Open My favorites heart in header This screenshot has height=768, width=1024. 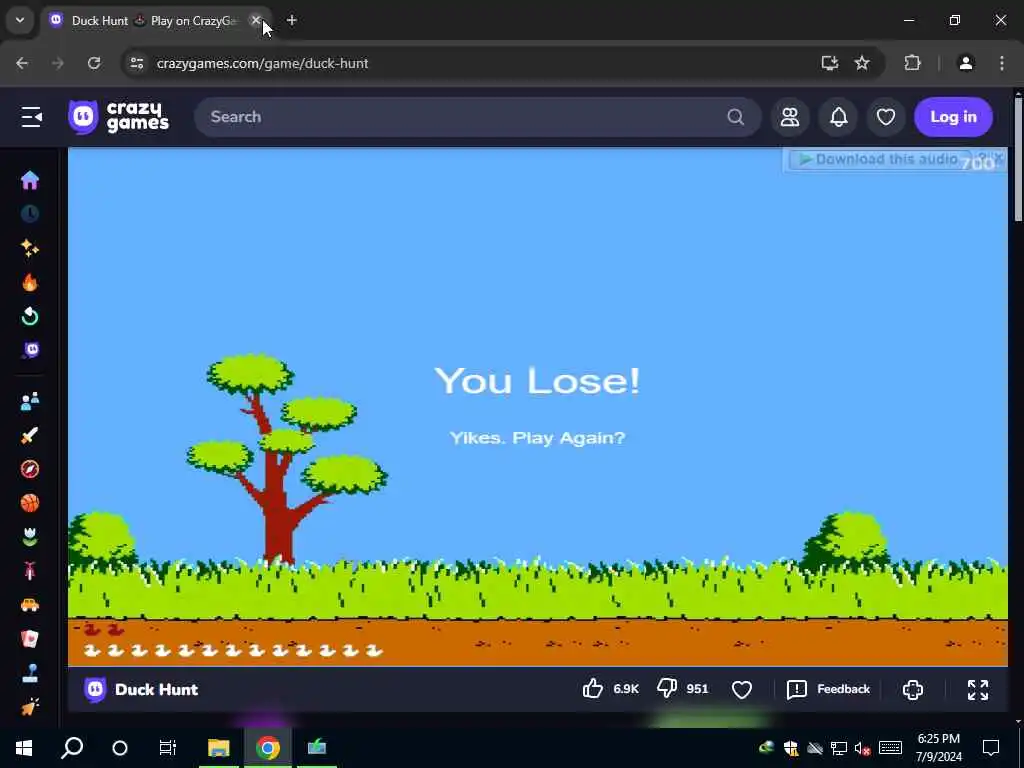[x=886, y=117]
